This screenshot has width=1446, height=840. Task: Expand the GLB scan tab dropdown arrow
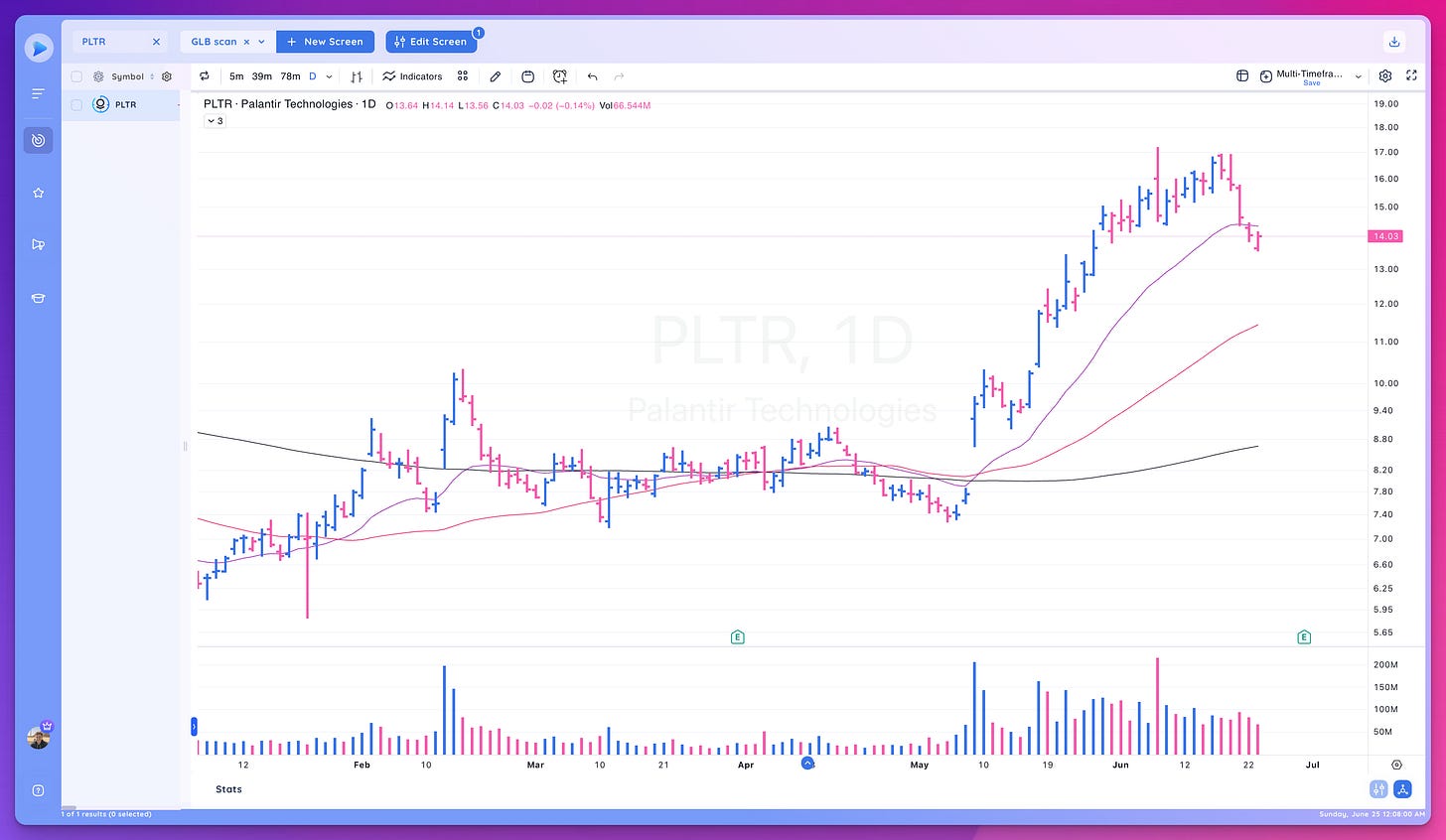pyautogui.click(x=261, y=42)
